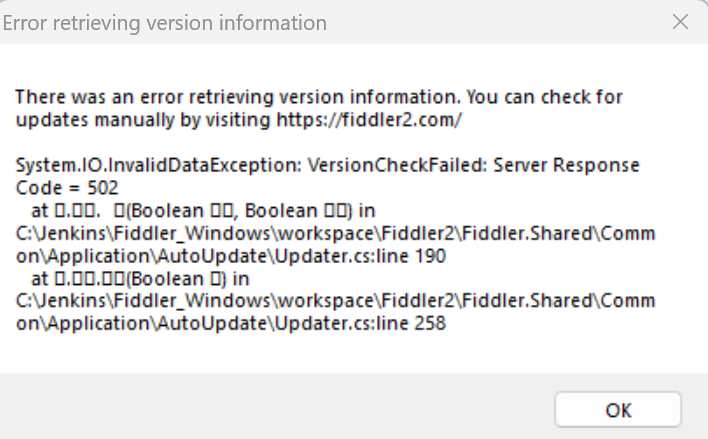This screenshot has width=708, height=439.
Task: Close the error dialog with X
Action: click(680, 21)
